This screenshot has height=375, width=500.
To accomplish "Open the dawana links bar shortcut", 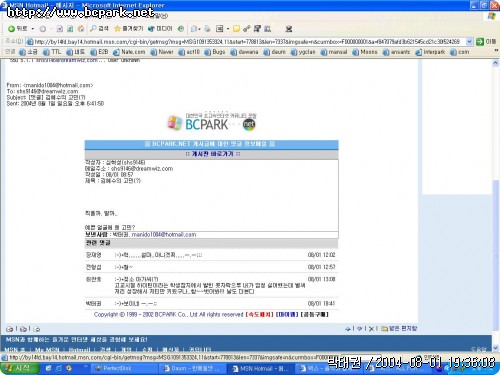I will (244, 52).
